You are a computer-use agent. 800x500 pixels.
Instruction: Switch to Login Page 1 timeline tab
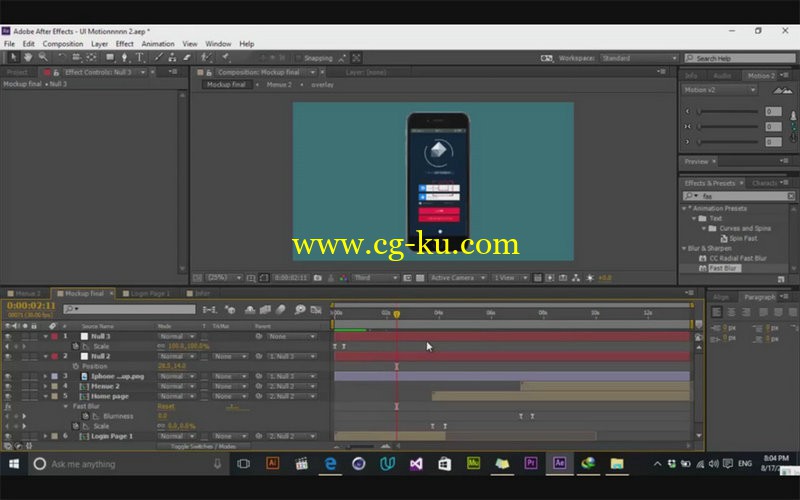click(x=149, y=293)
